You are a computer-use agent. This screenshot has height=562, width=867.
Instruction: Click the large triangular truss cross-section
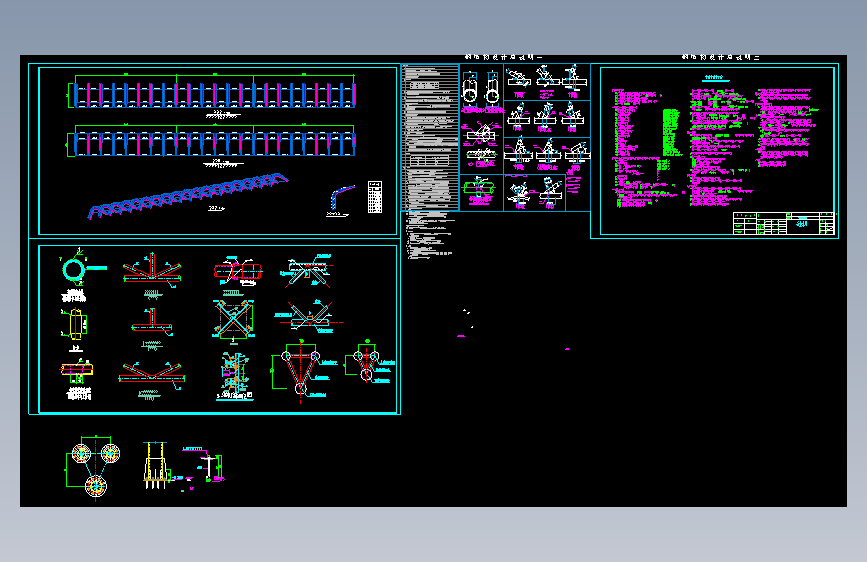click(x=300, y=372)
